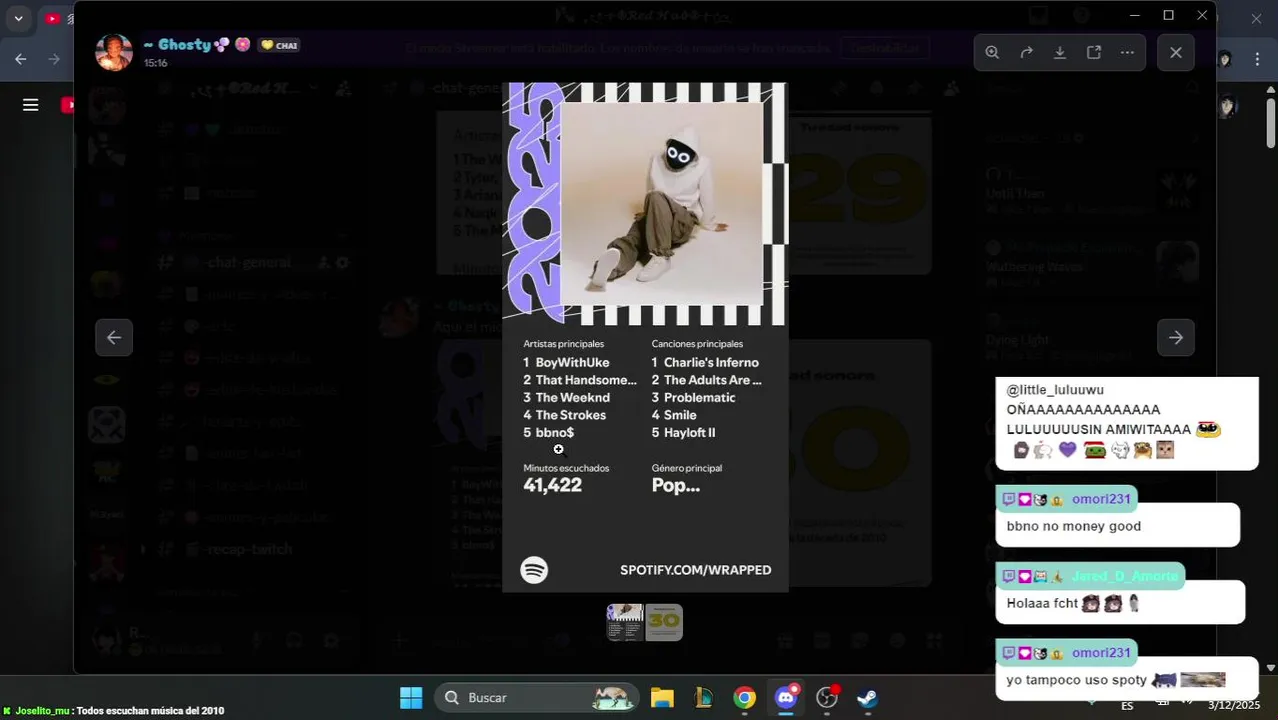
Task: Click the @little_luluuwu chat message
Action: click(x=1126, y=424)
